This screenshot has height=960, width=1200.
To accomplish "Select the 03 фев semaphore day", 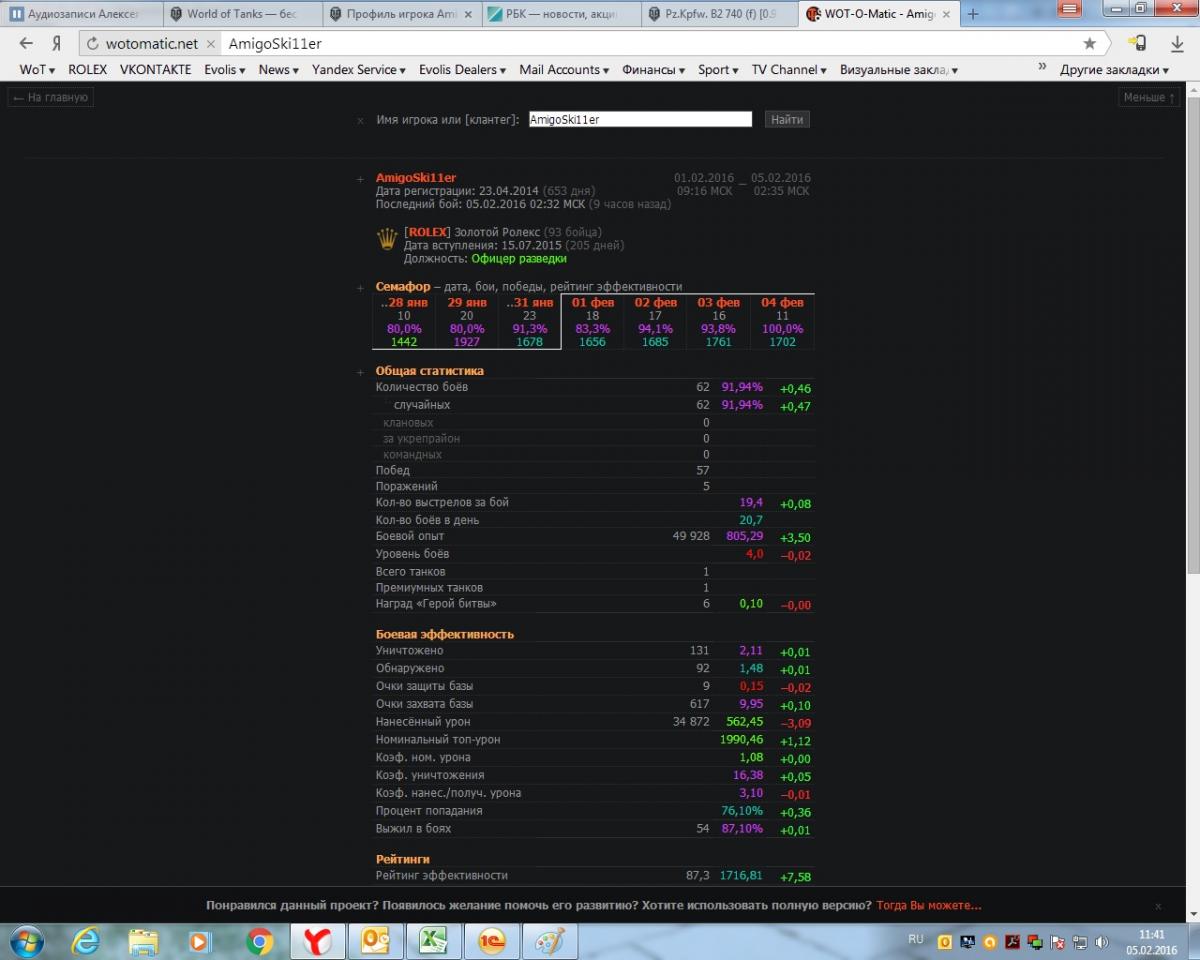I will tap(719, 322).
